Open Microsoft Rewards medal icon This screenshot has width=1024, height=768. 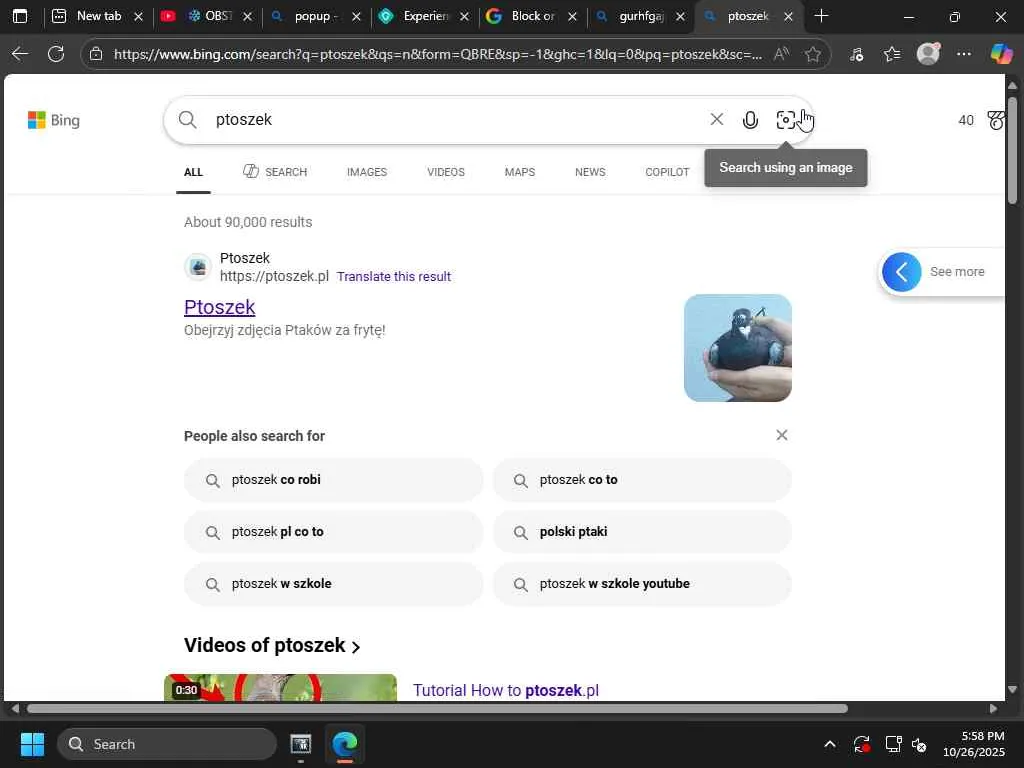[995, 120]
